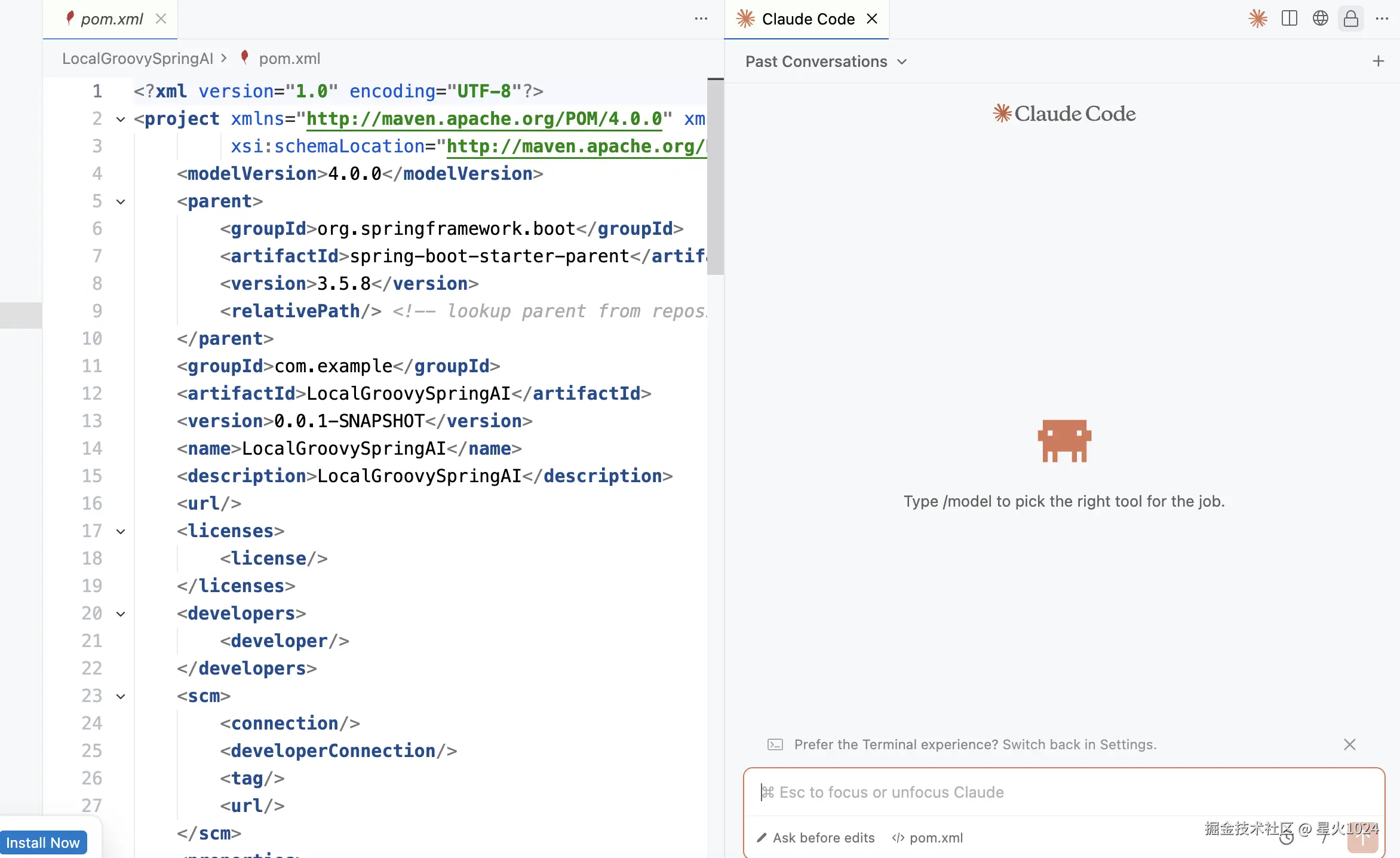Viewport: 1400px width, 858px height.
Task: Toggle pom.xml context file attachment
Action: (928, 838)
